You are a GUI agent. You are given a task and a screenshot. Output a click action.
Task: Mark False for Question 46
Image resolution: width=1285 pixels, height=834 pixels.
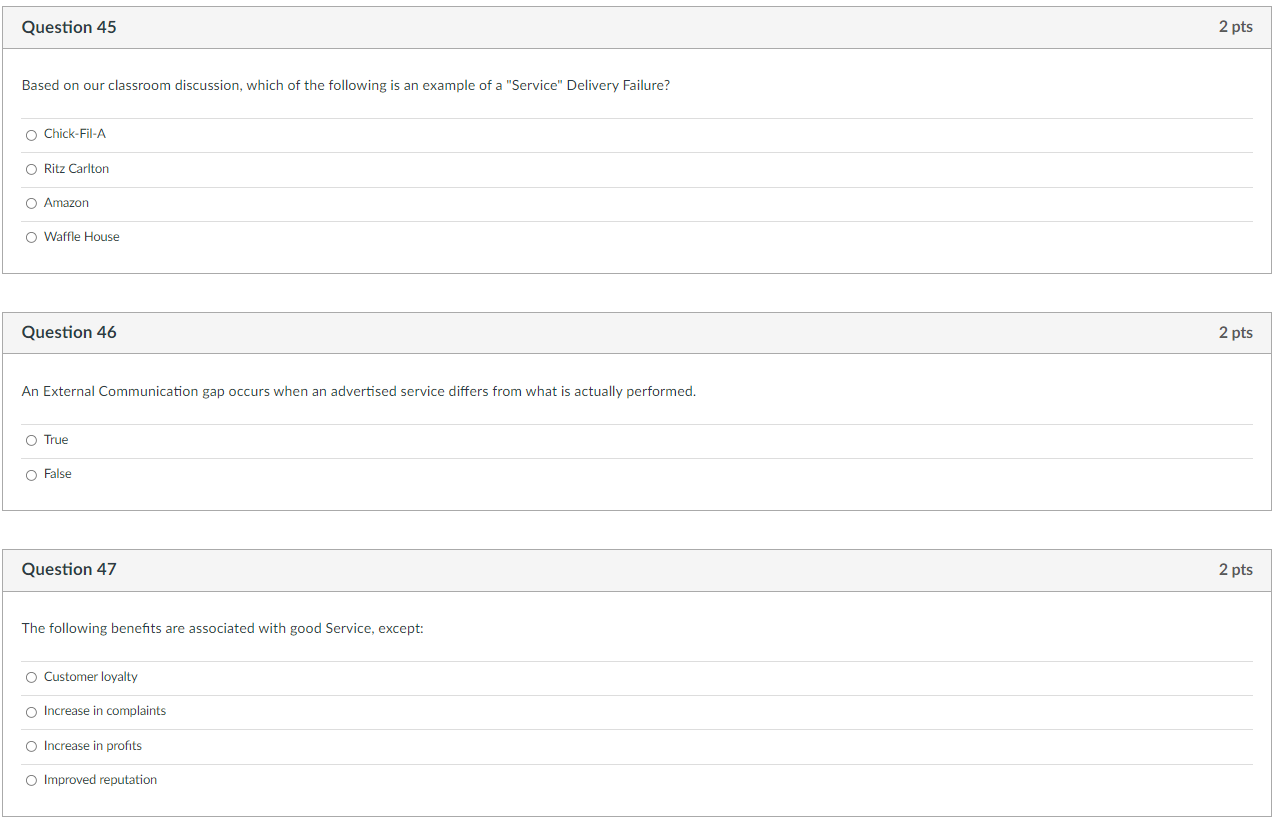pos(32,475)
